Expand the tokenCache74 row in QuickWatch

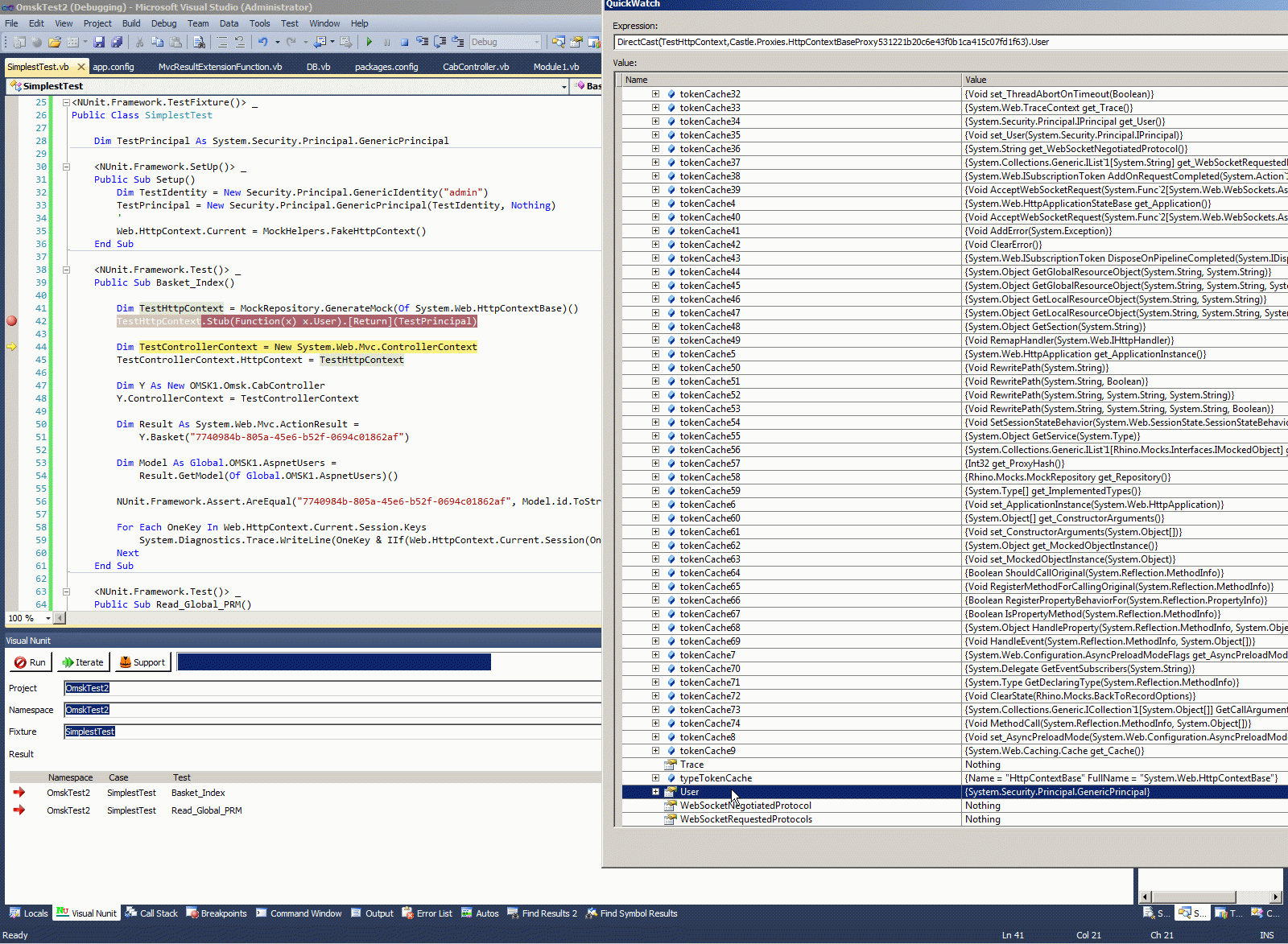point(656,723)
